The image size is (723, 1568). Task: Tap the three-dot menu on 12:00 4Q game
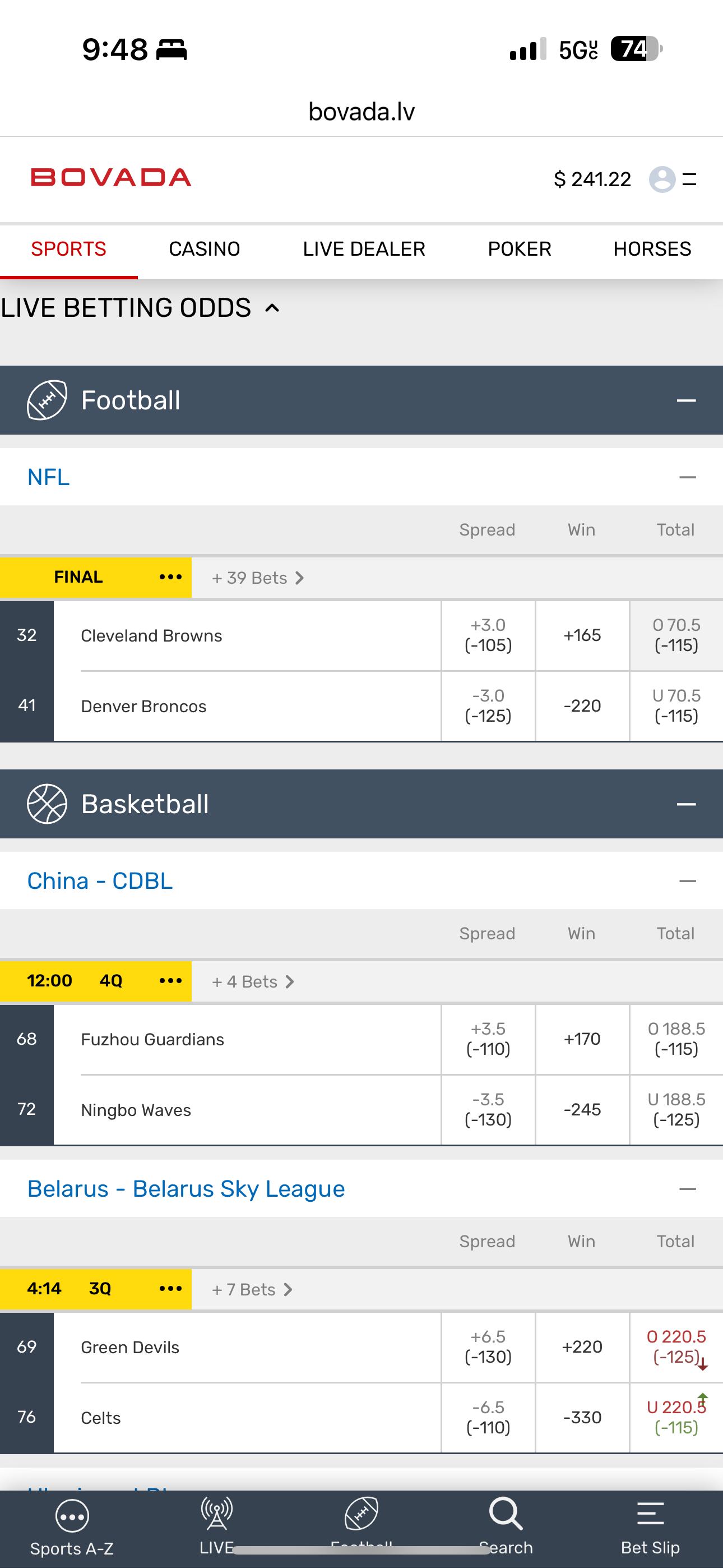click(x=170, y=981)
